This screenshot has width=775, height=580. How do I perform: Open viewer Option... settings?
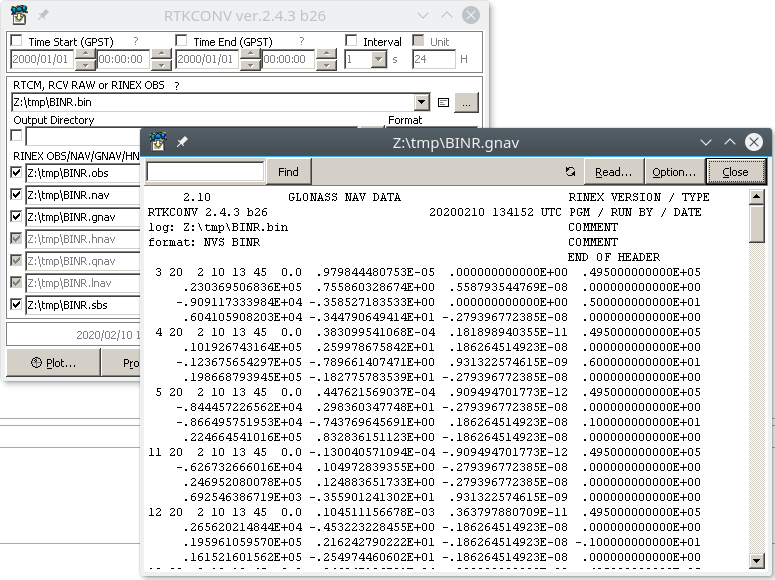click(674, 172)
